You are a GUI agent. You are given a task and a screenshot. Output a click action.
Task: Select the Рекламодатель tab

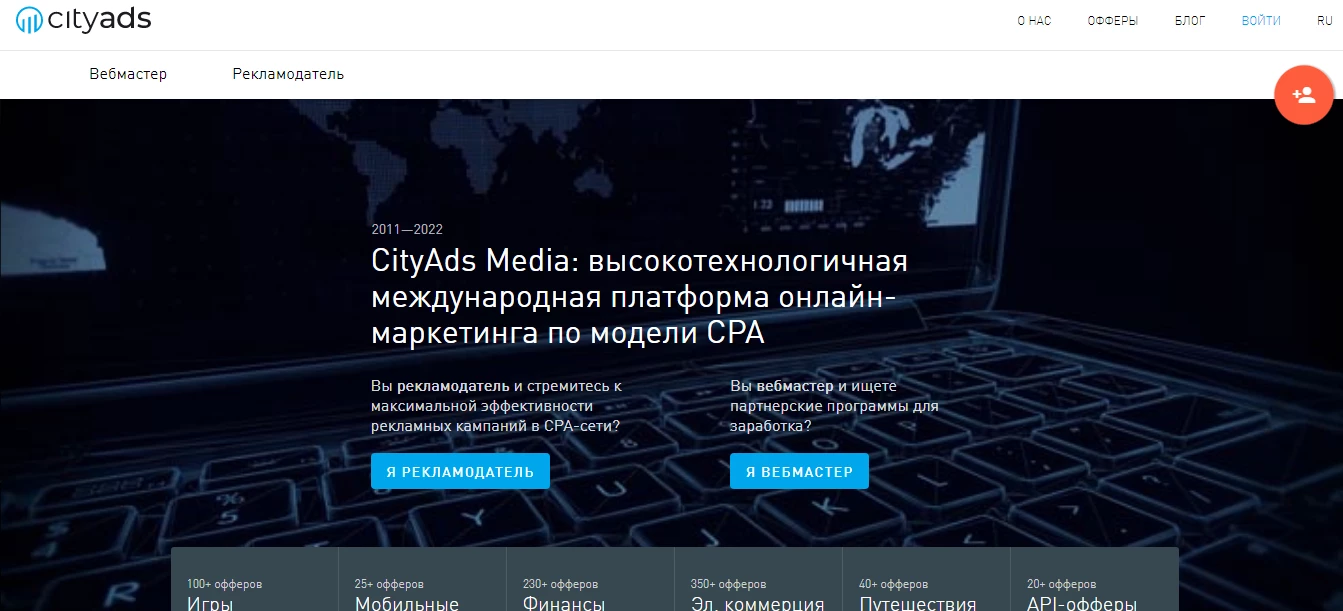pyautogui.click(x=288, y=74)
